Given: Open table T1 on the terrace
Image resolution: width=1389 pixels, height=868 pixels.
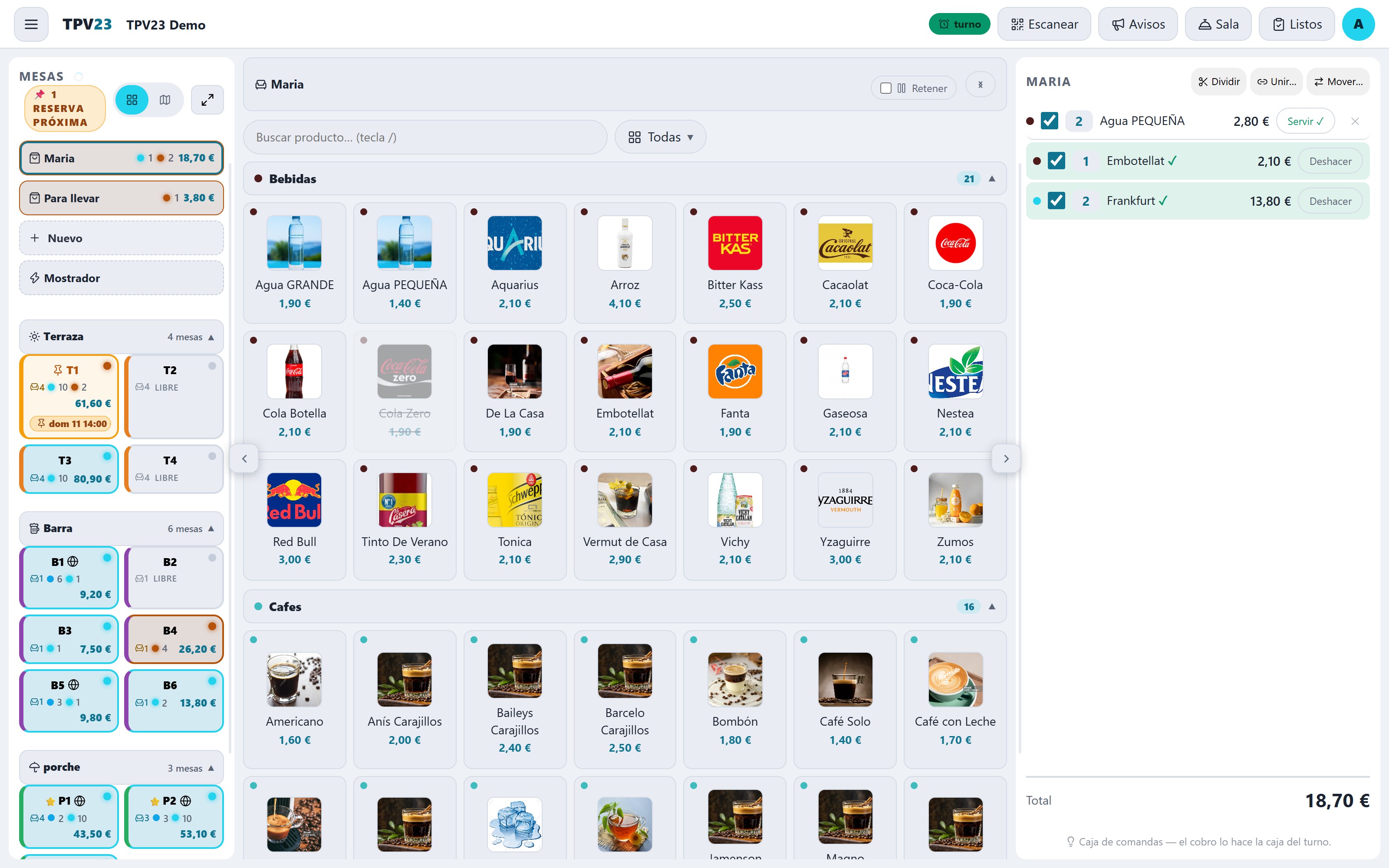Looking at the screenshot, I should coord(69,397).
